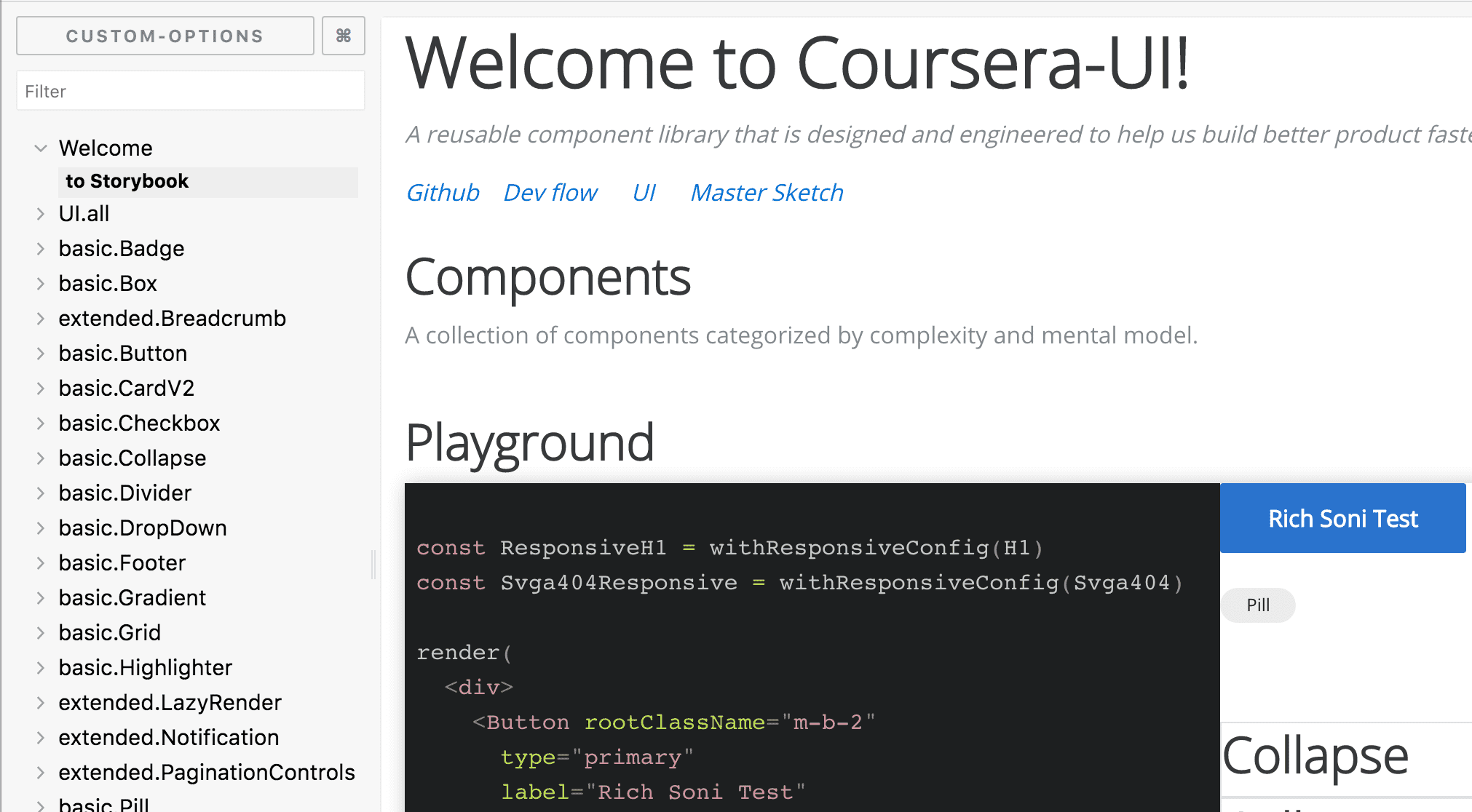Expand the extended.PaginationControls chevron
Viewport: 1472px width, 812px height.
click(x=41, y=773)
